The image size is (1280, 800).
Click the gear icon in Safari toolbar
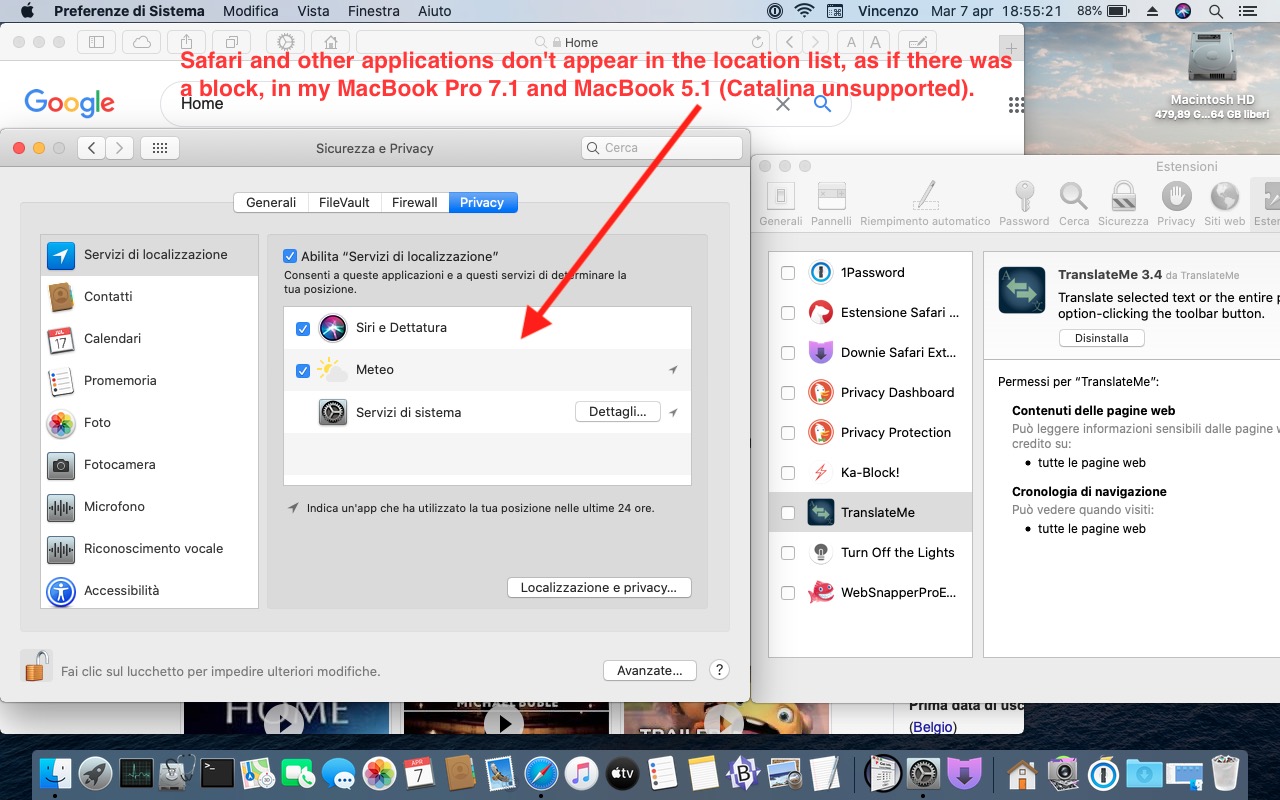point(286,42)
